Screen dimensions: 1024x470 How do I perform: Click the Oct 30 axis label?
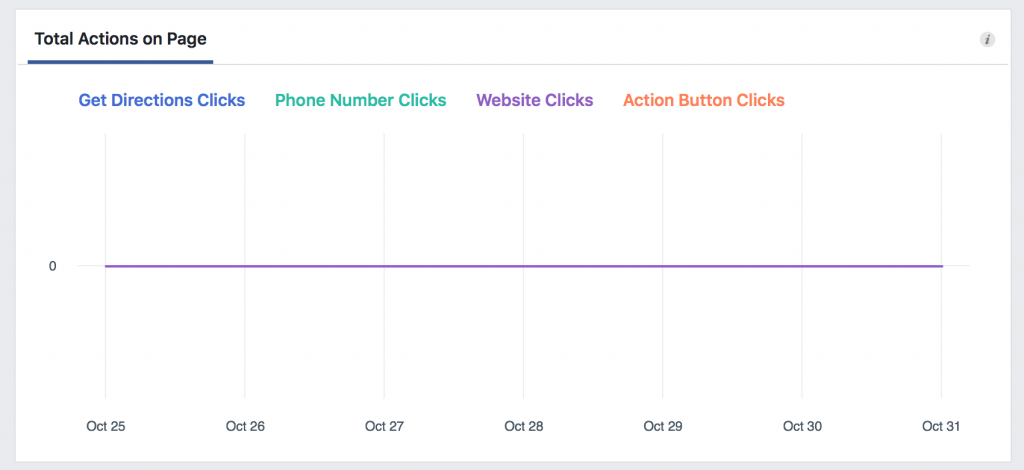(x=802, y=426)
